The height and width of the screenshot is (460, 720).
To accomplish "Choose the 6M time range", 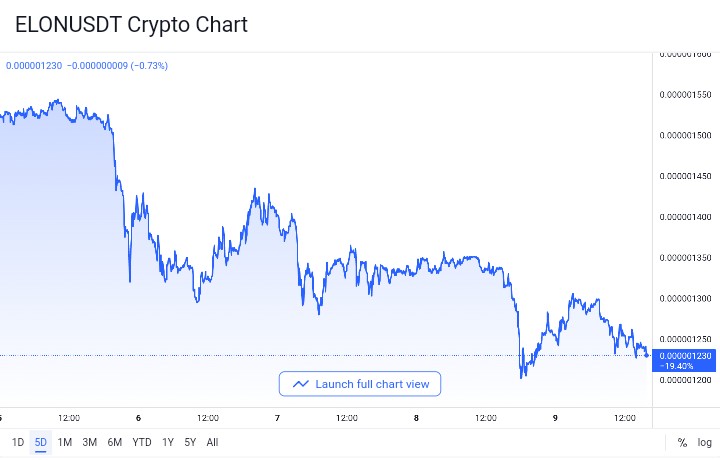I will [x=115, y=442].
